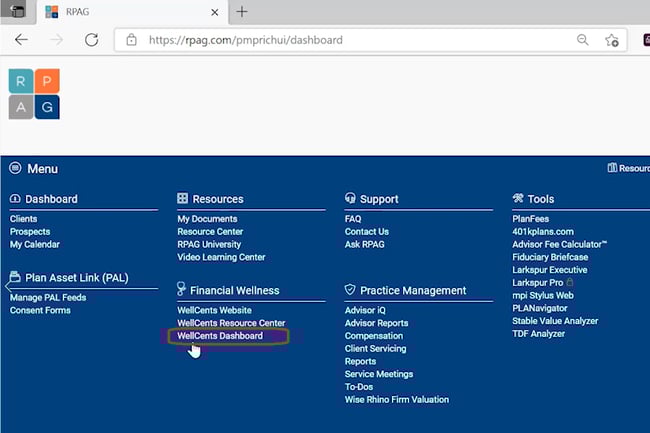Select Ask RPAG
Screen dimensions: 650x433
tap(365, 244)
